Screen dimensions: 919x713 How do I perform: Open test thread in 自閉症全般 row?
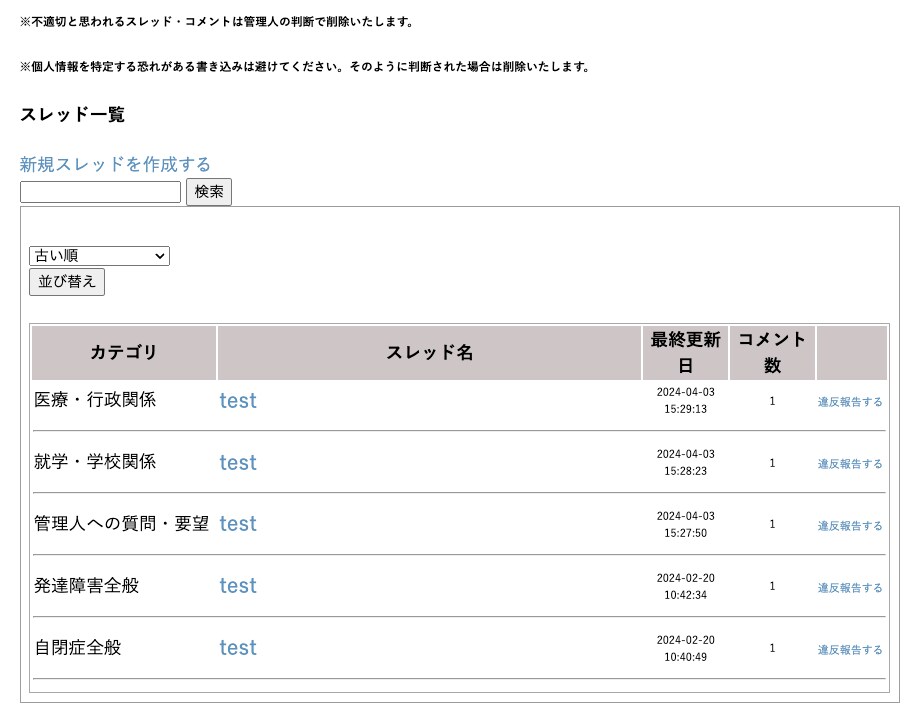[238, 648]
